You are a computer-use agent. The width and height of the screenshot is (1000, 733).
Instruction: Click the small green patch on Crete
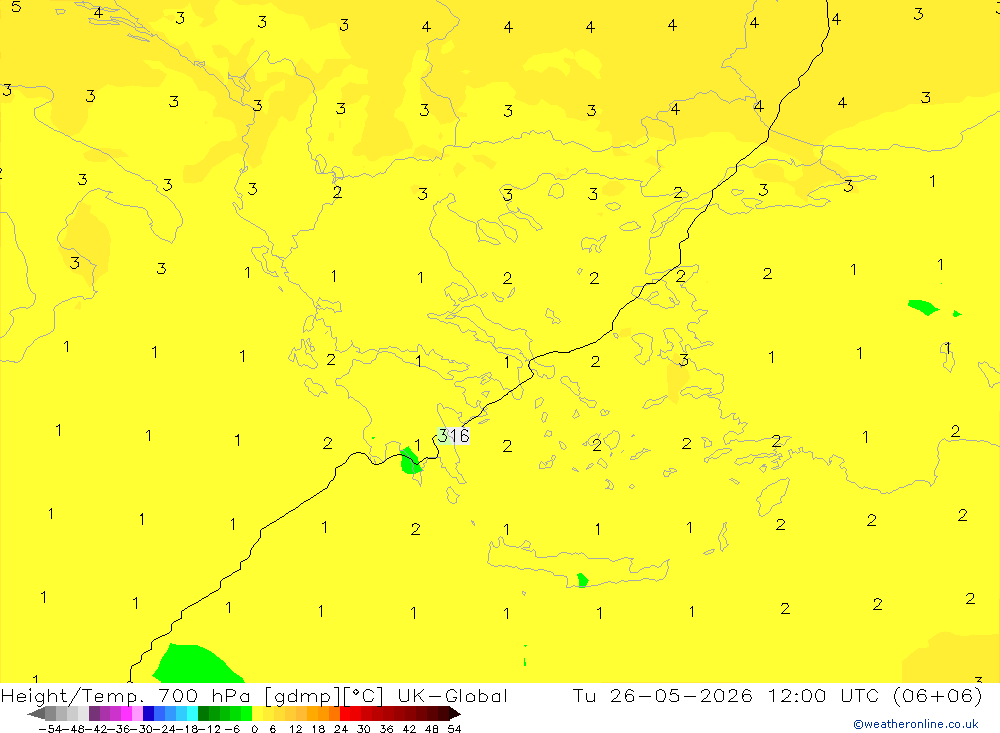tap(582, 580)
